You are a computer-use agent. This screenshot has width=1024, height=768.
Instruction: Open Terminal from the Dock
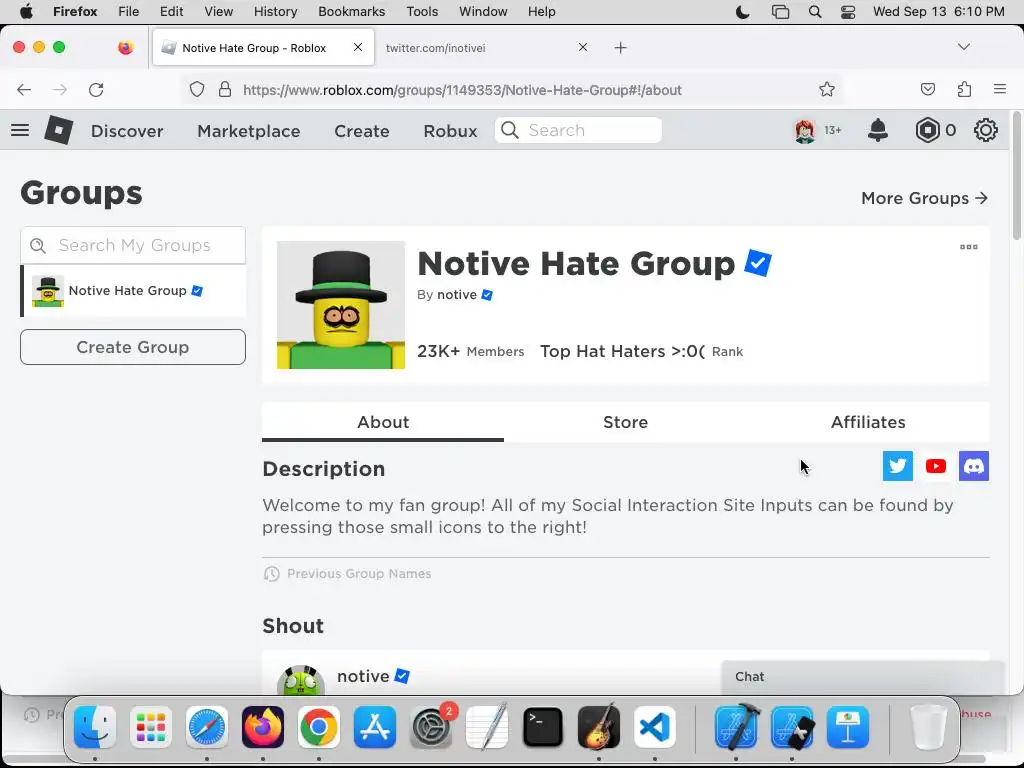click(543, 727)
